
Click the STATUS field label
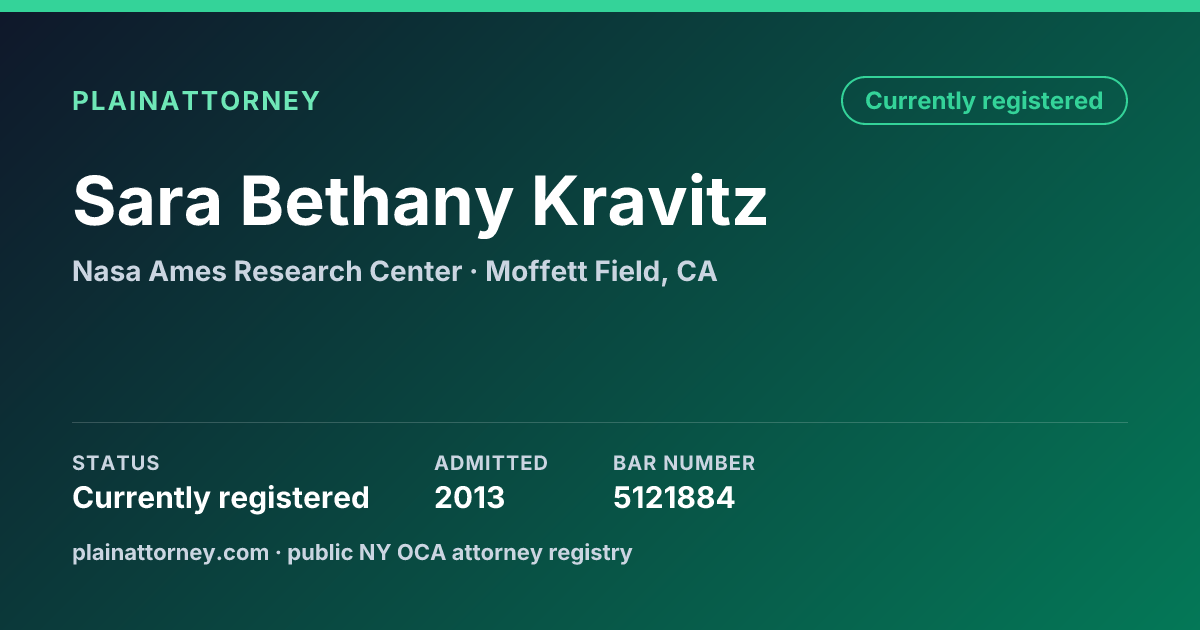tap(116, 463)
